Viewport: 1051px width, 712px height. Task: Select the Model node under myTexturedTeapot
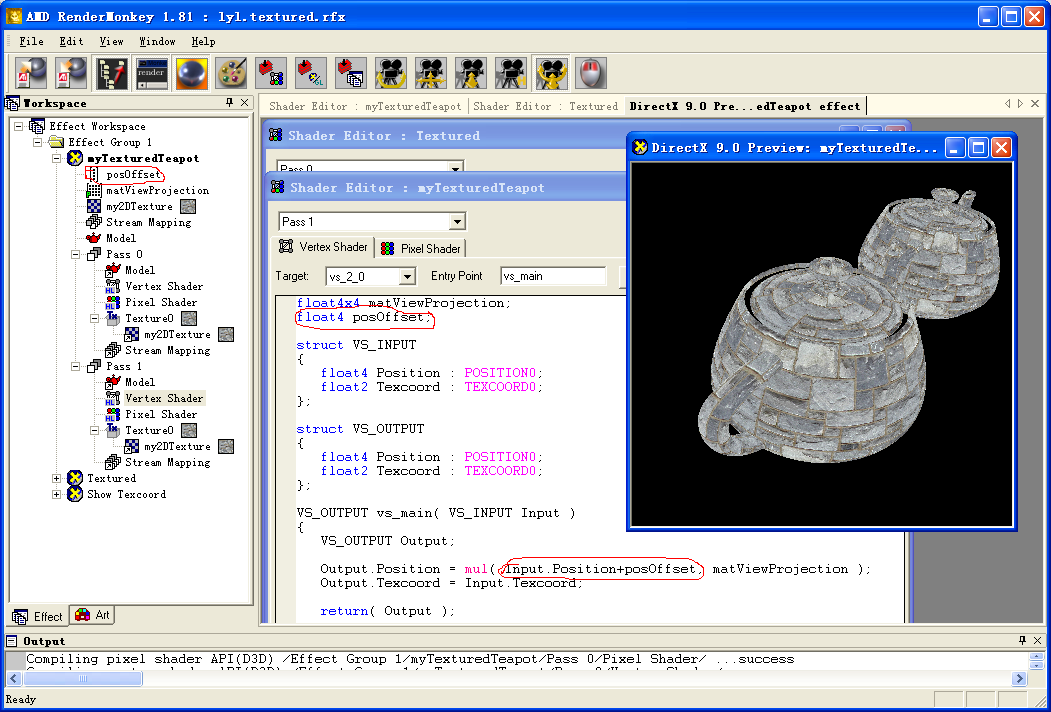120,238
